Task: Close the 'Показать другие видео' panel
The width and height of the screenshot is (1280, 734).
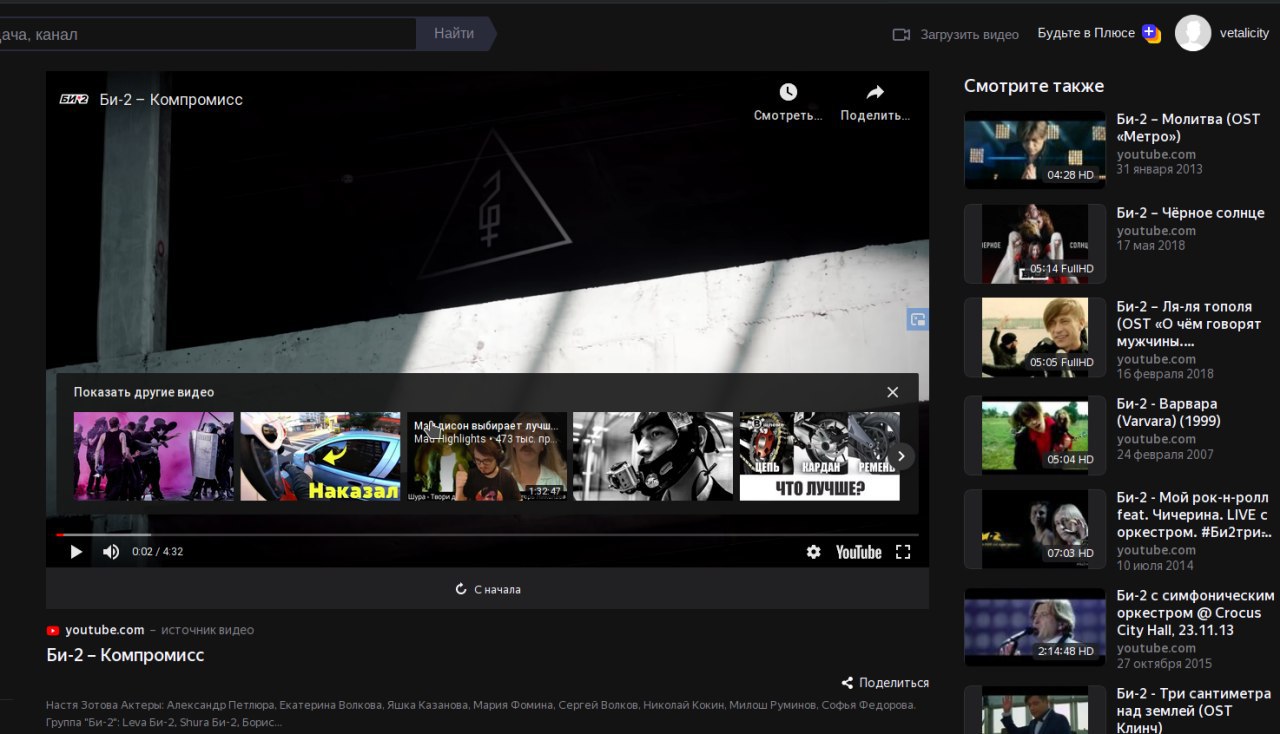Action: click(893, 392)
